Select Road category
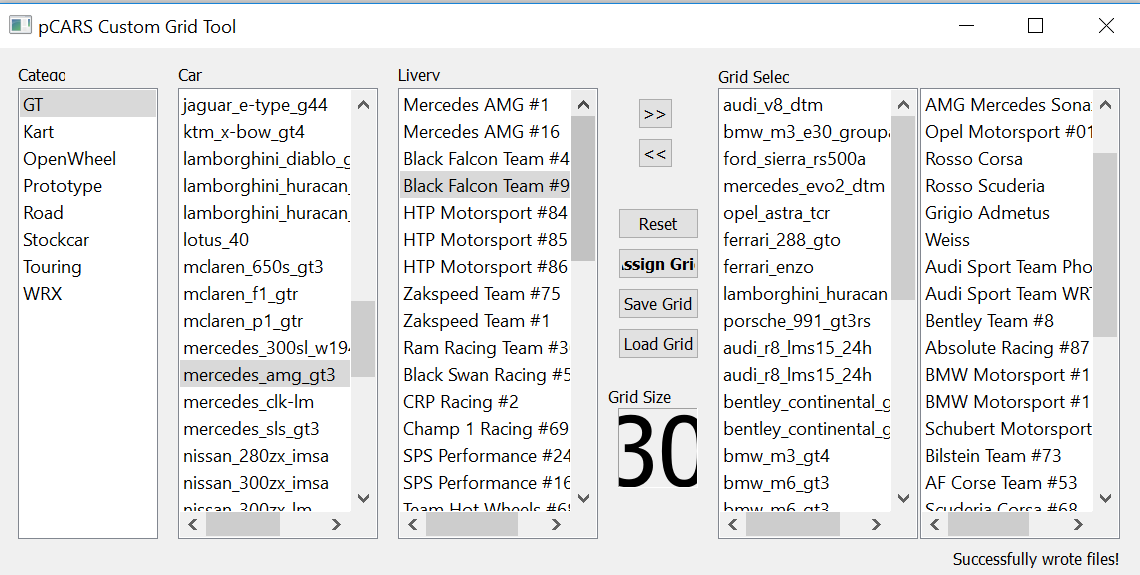This screenshot has height=575, width=1140. [87, 213]
